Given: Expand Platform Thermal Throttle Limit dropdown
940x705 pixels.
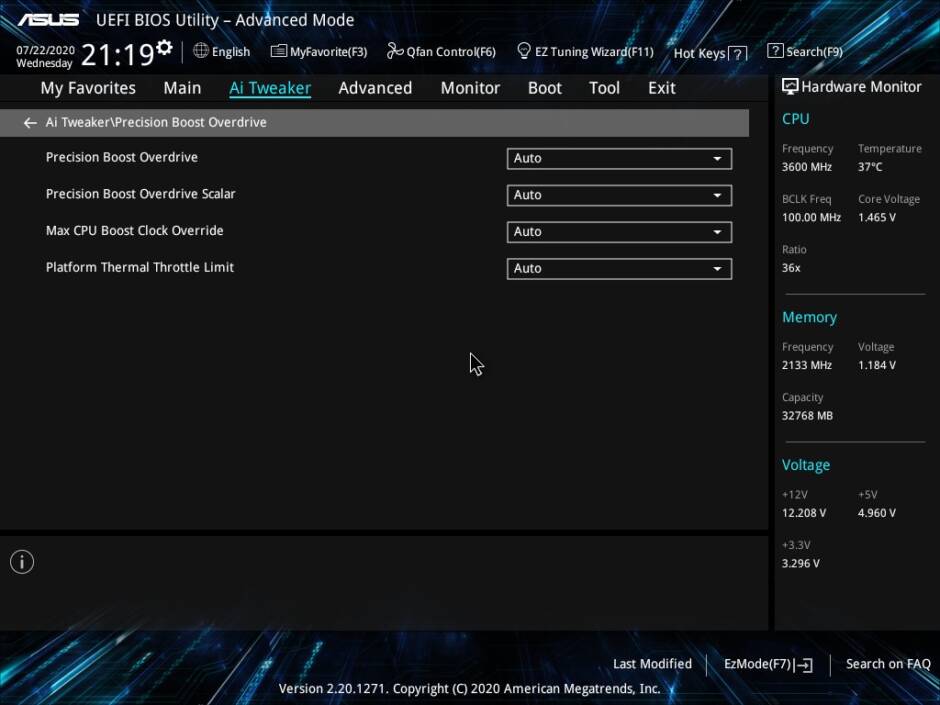Looking at the screenshot, I should click(619, 269).
